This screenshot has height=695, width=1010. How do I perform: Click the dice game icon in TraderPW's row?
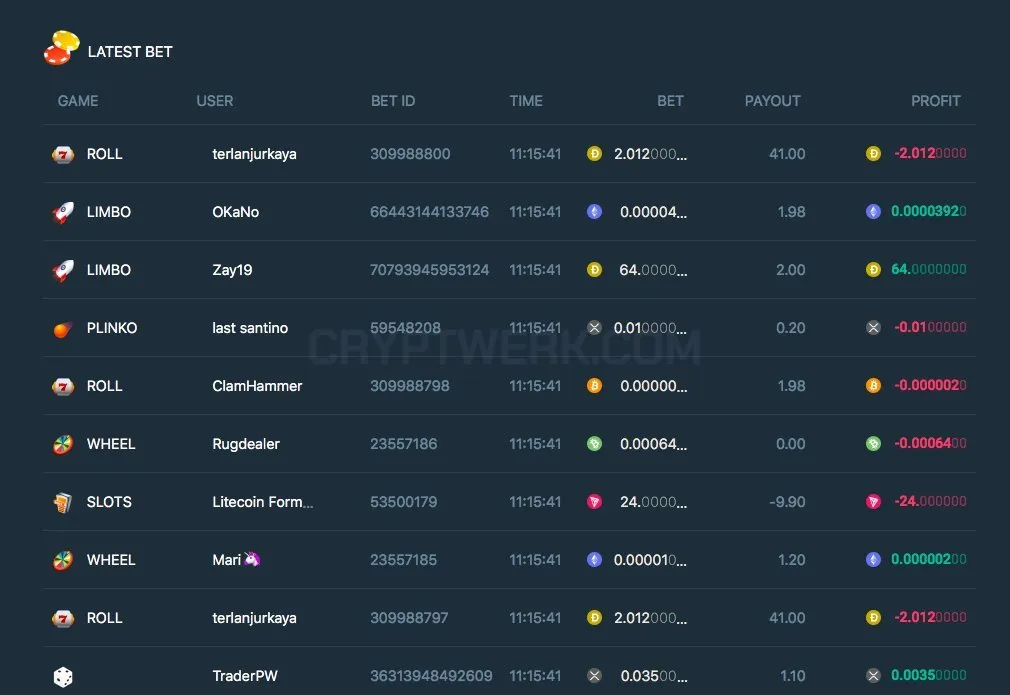[x=62, y=677]
